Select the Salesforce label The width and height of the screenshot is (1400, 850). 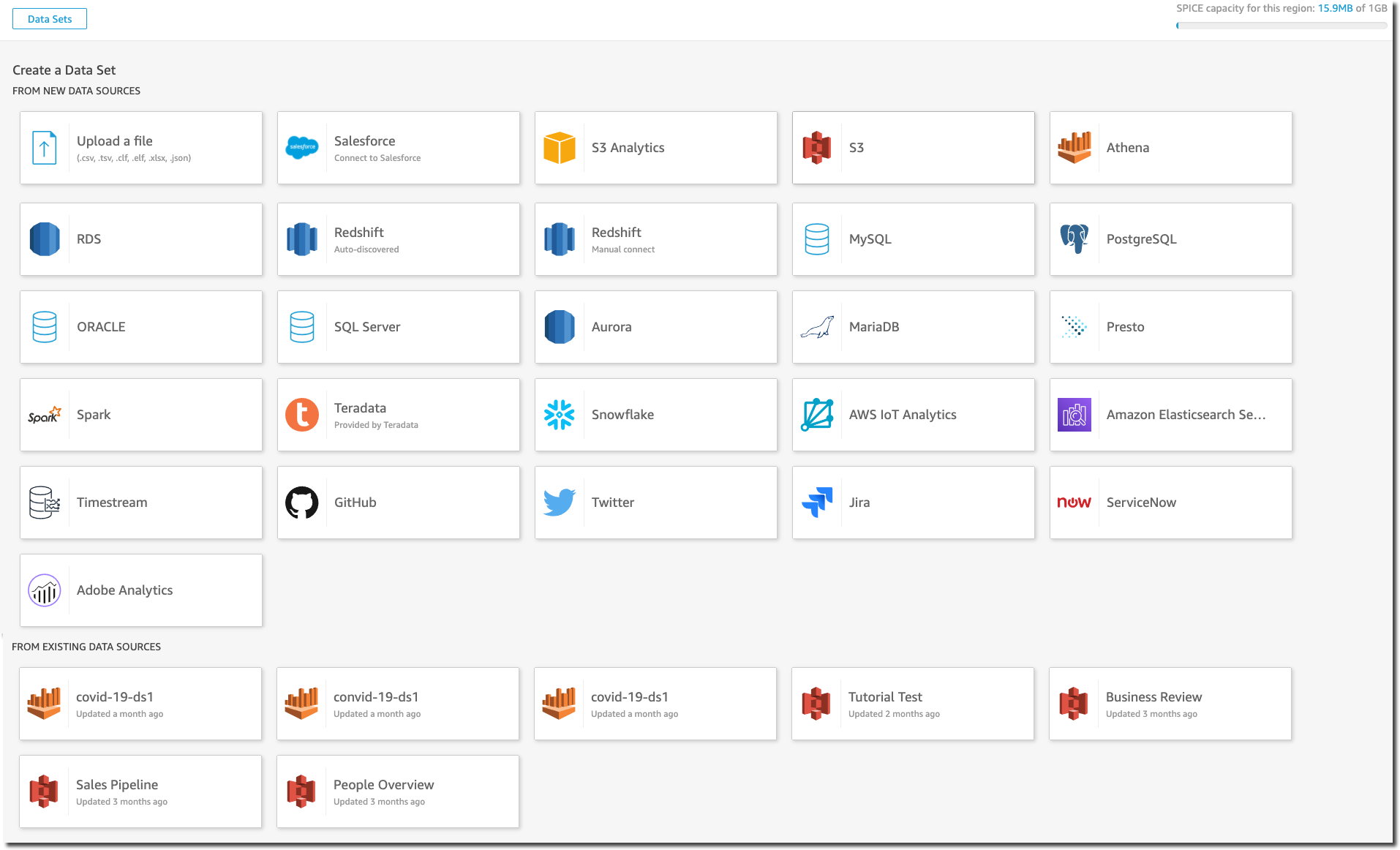point(364,141)
